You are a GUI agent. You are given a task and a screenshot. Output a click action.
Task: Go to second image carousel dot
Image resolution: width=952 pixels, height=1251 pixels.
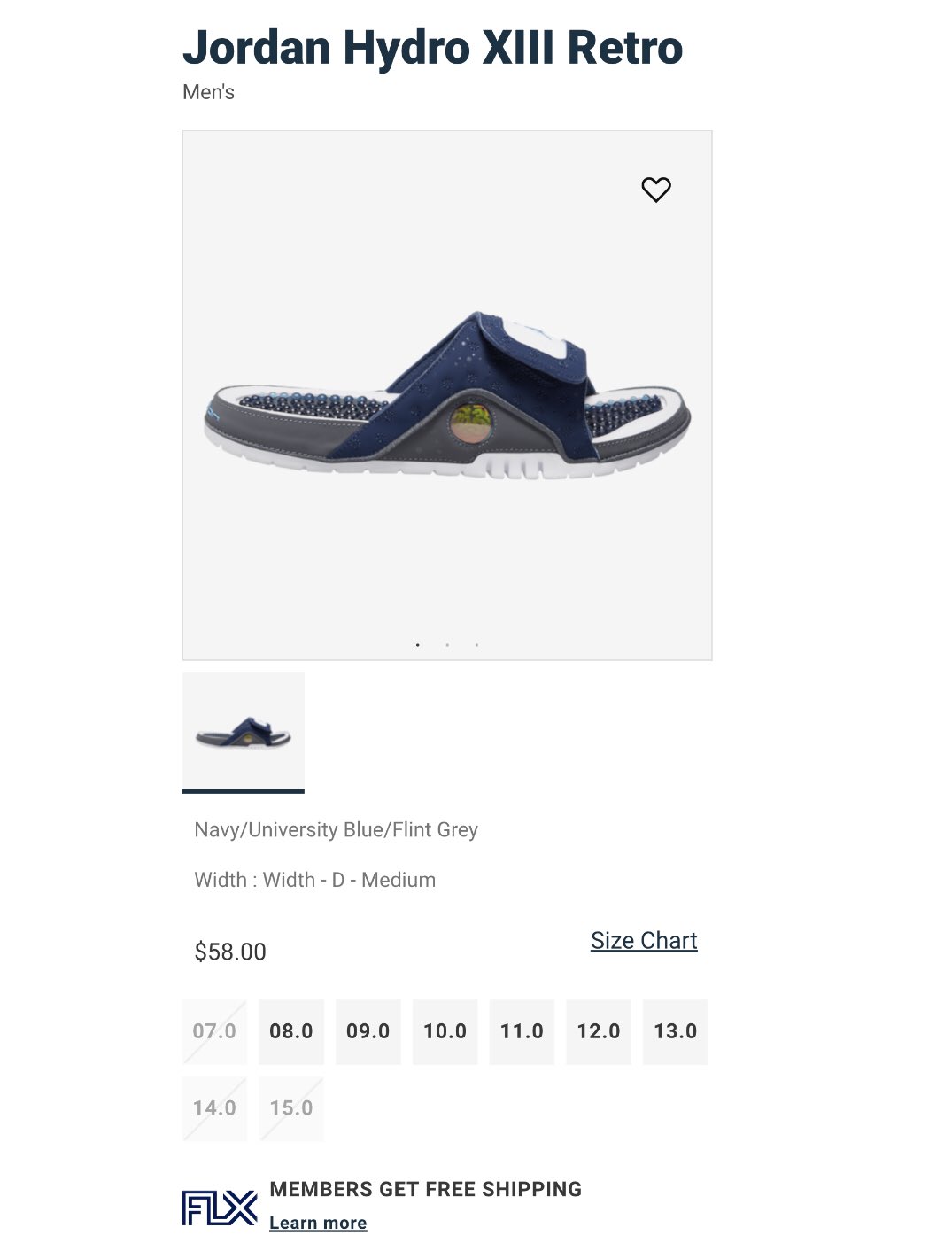tap(447, 645)
